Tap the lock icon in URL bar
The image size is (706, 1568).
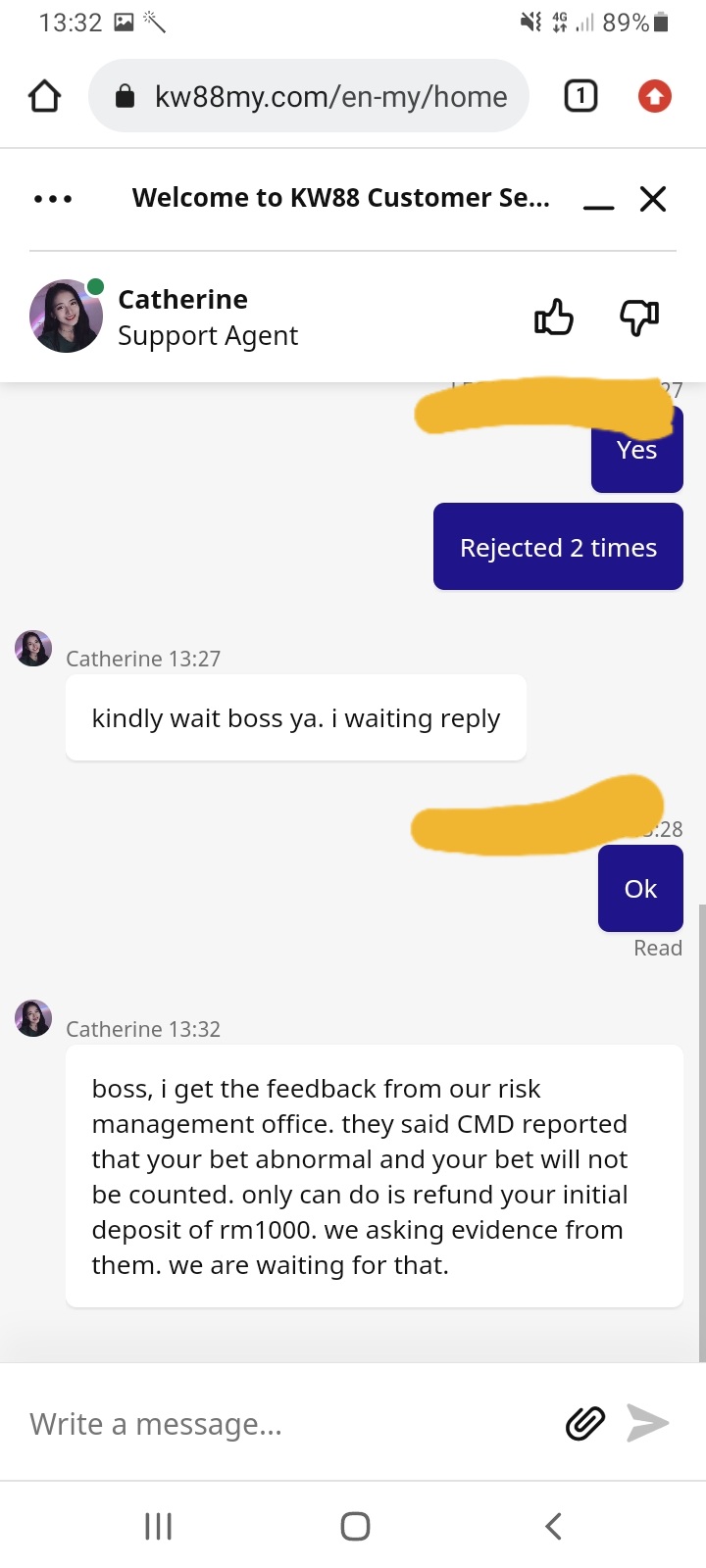tap(125, 96)
